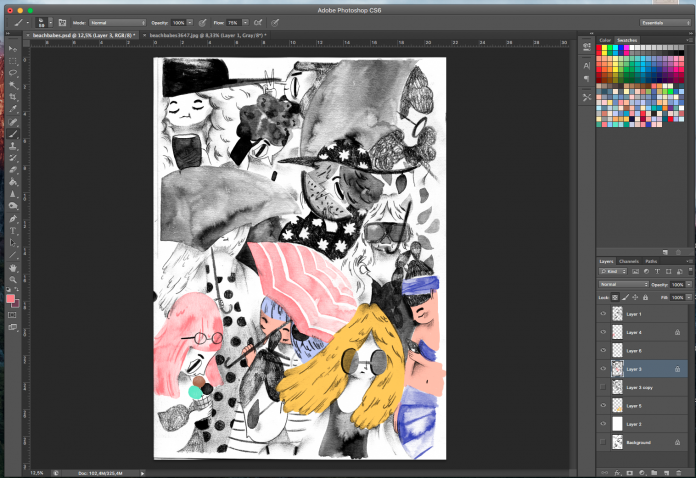Change screen mode via toolbox icon
The image size is (696, 478).
(x=12, y=327)
